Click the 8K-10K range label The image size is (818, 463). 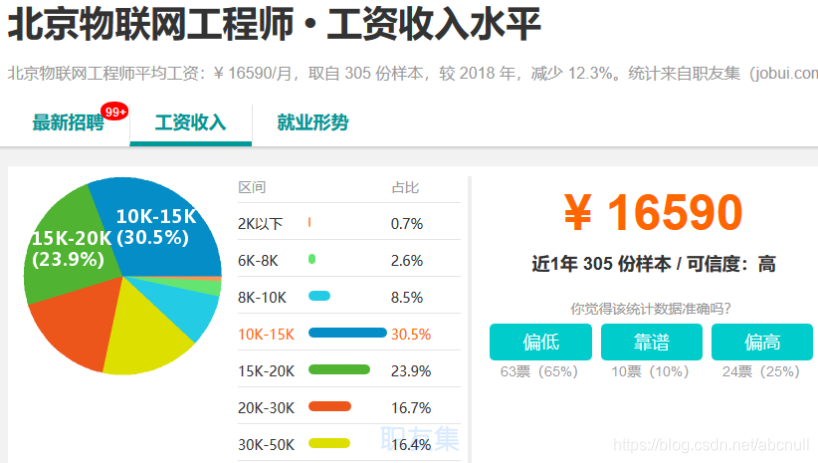tap(262, 298)
